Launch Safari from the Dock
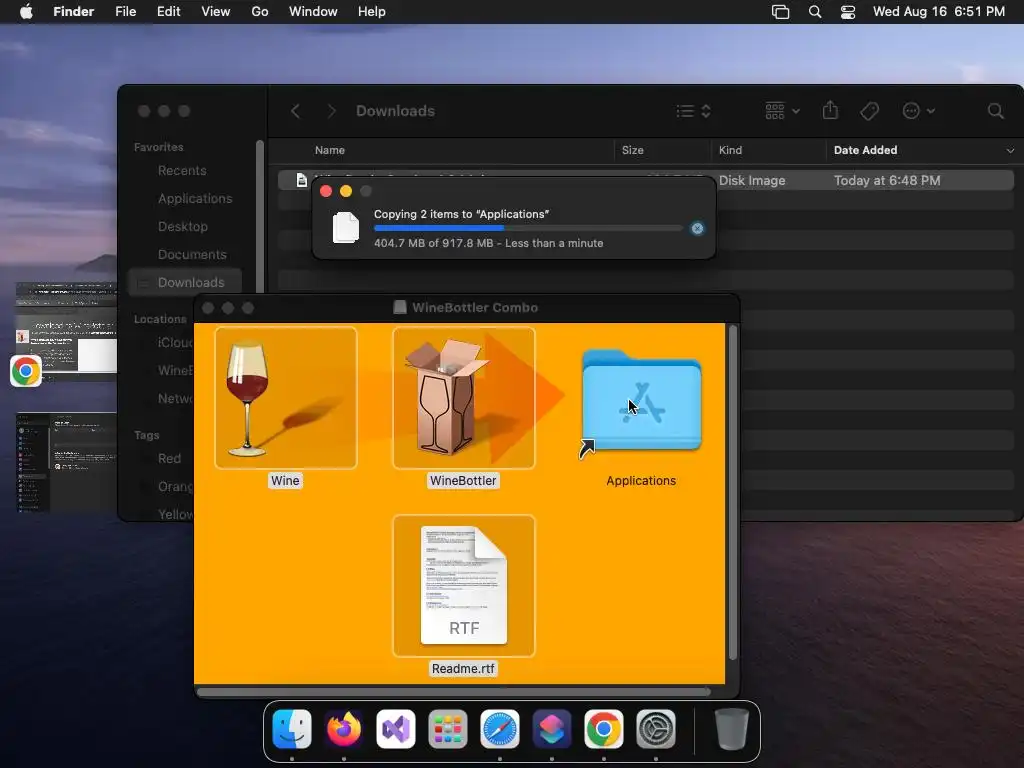The width and height of the screenshot is (1024, 768). click(x=500, y=729)
